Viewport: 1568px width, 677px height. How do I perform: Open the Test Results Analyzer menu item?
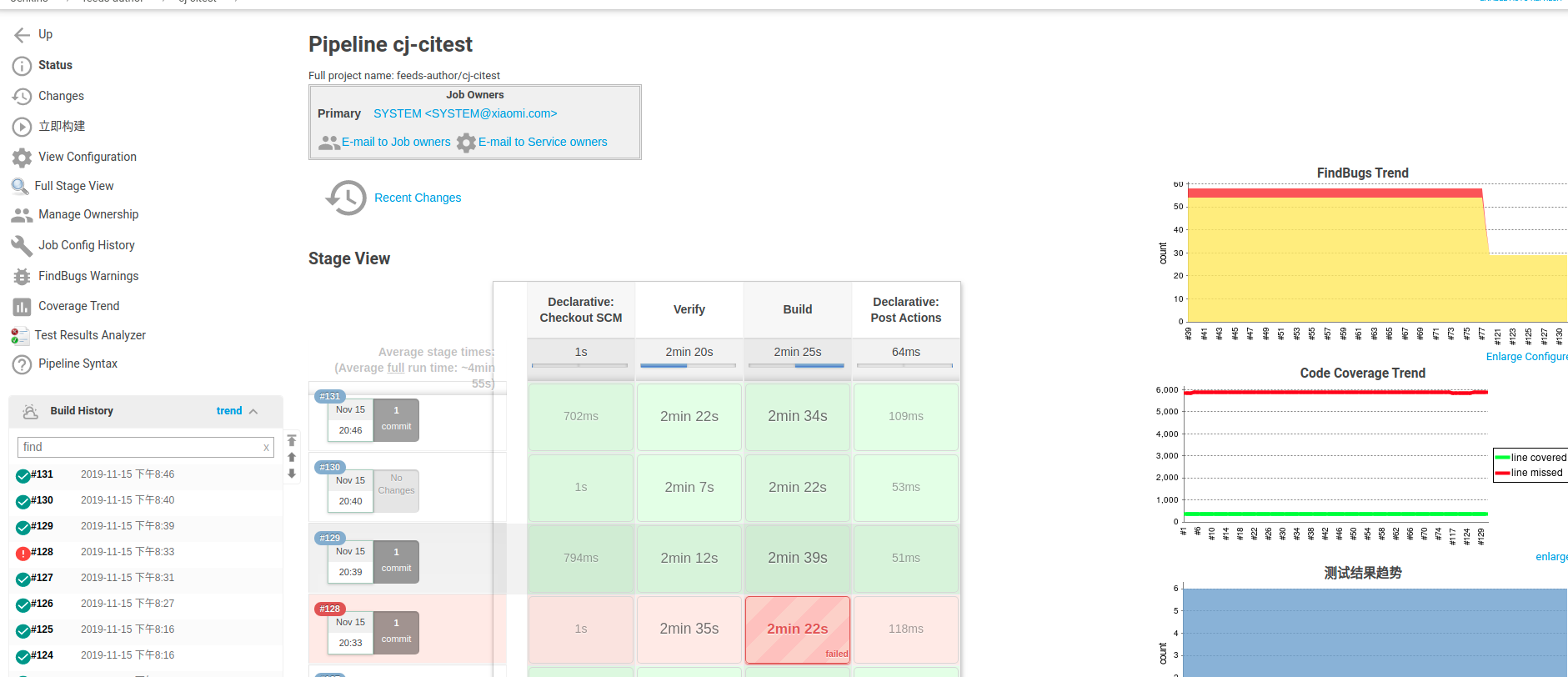90,335
